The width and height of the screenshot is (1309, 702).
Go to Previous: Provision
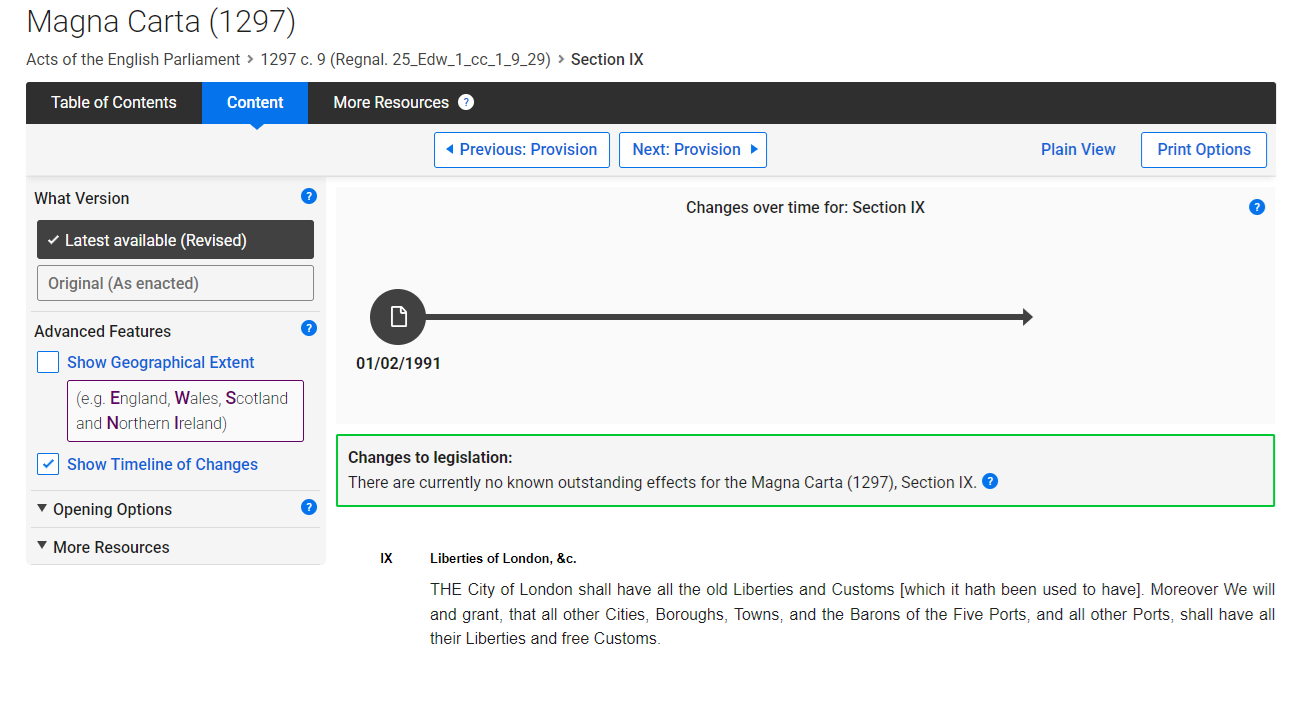522,150
